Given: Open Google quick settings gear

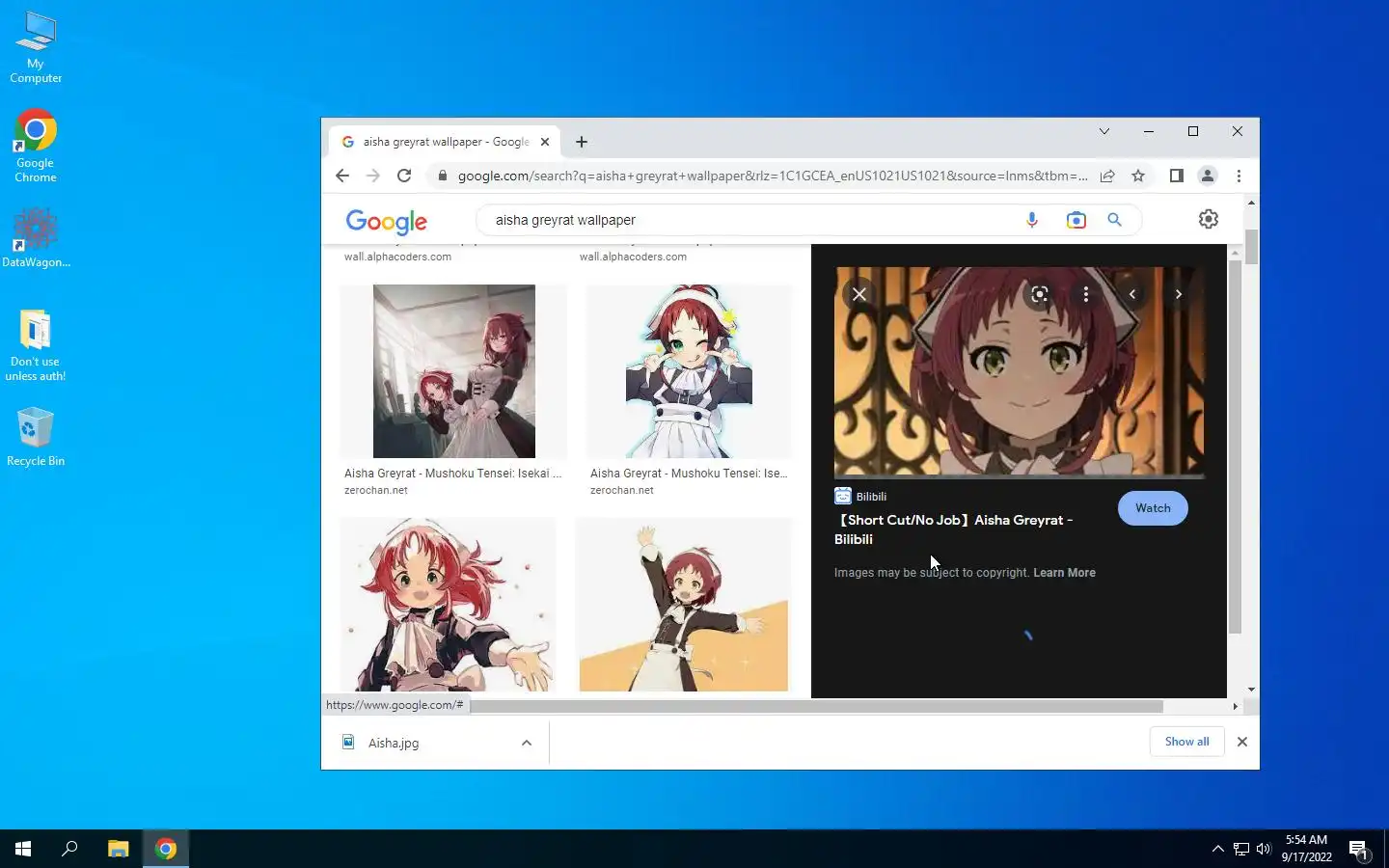Looking at the screenshot, I should (1208, 219).
